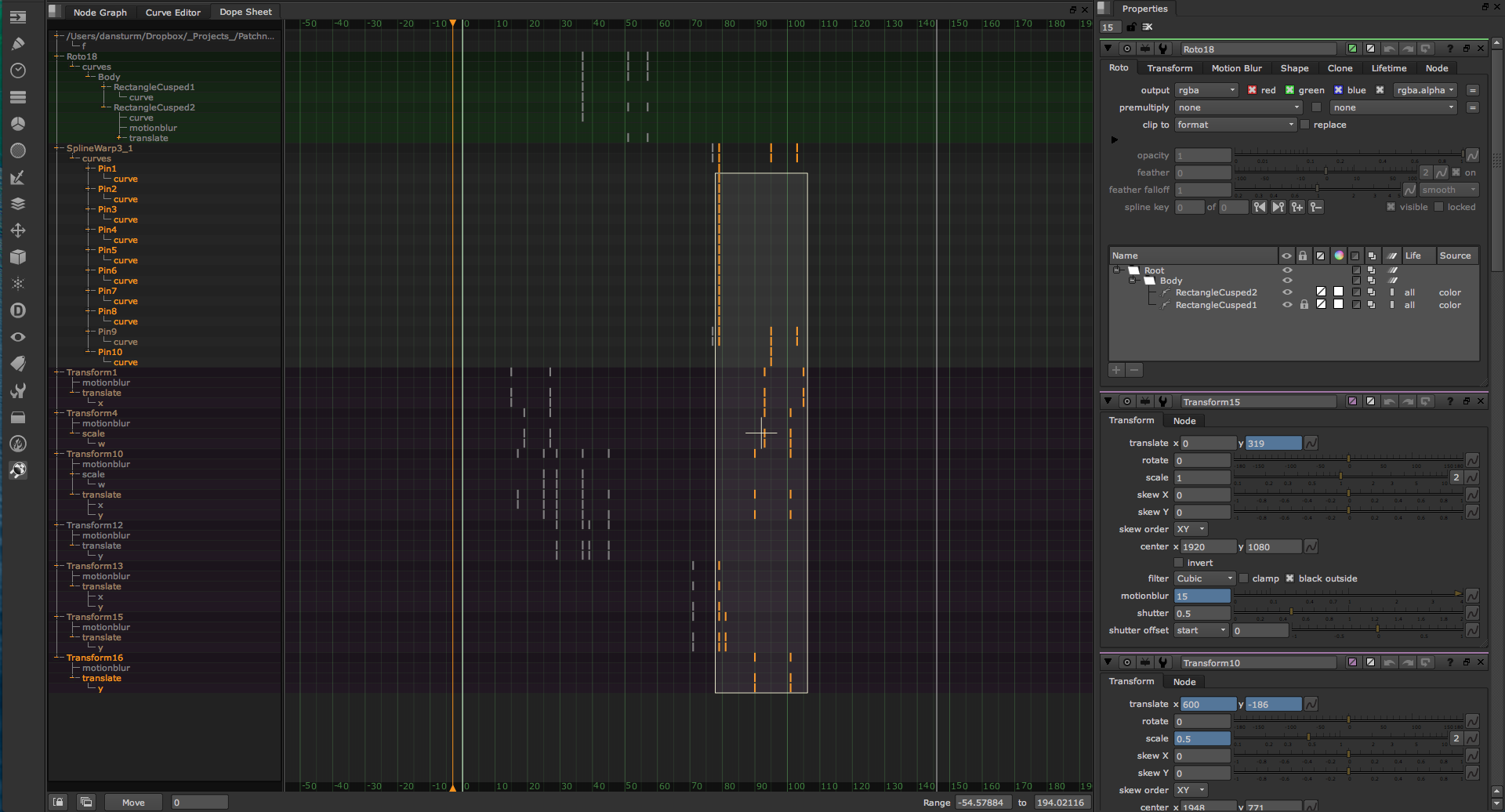Open Transform15 skew order XY dropdown
This screenshot has width=1505, height=812.
tap(1191, 529)
